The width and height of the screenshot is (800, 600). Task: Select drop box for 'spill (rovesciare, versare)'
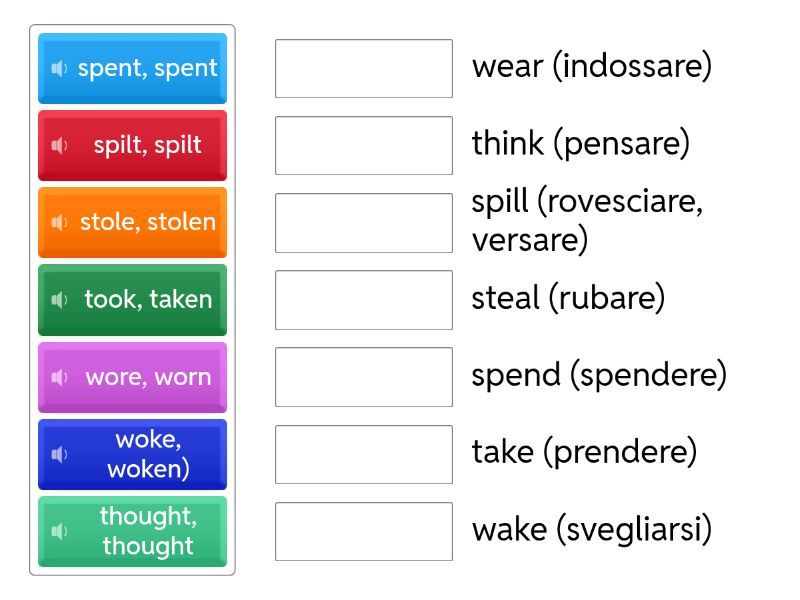pyautogui.click(x=364, y=222)
